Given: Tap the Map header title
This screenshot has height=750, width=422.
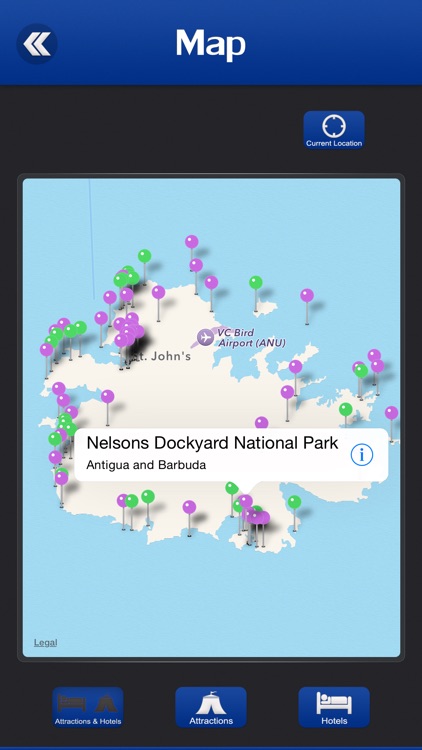Looking at the screenshot, I should (211, 44).
